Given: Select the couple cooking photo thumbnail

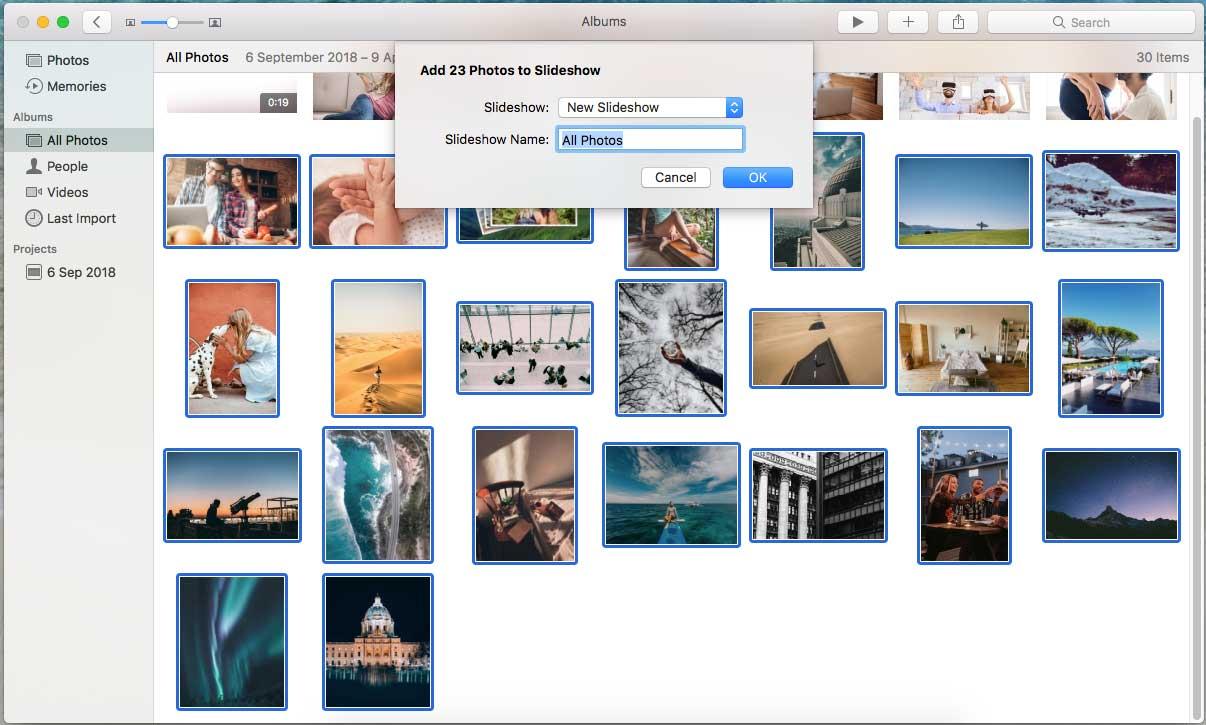Looking at the screenshot, I should 232,201.
